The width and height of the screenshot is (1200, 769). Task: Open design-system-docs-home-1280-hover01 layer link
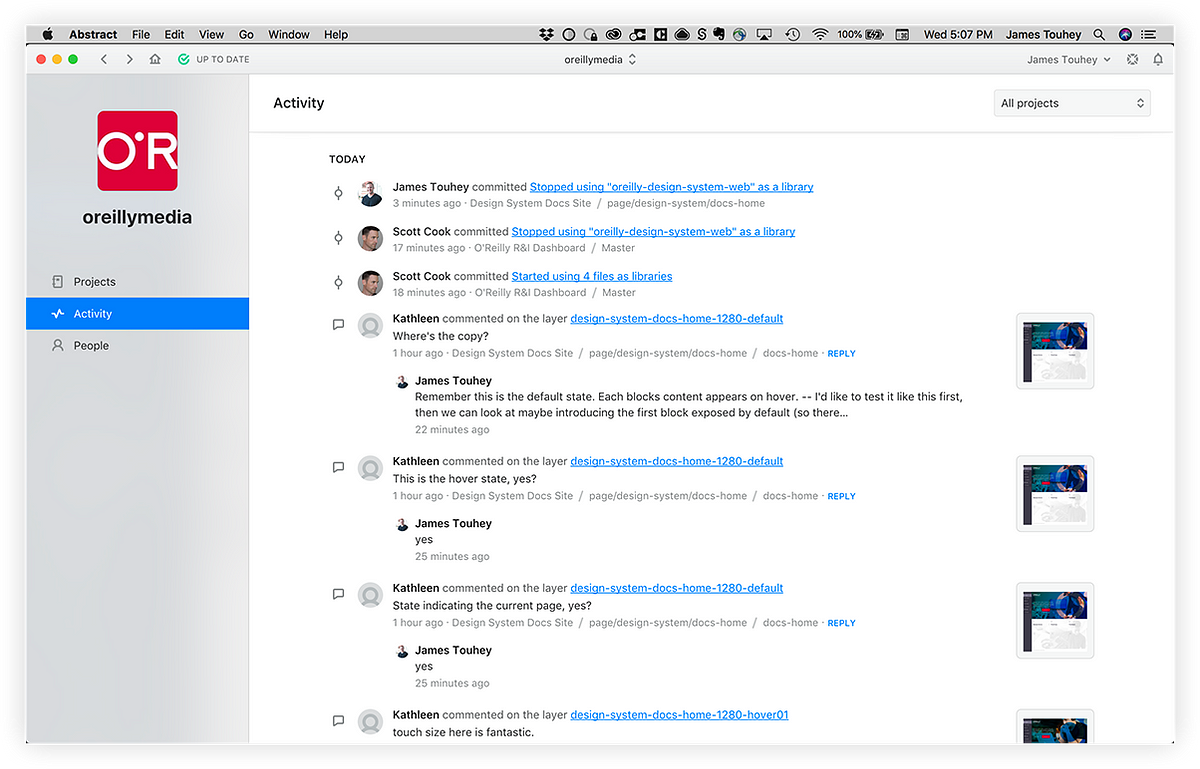pyautogui.click(x=680, y=715)
